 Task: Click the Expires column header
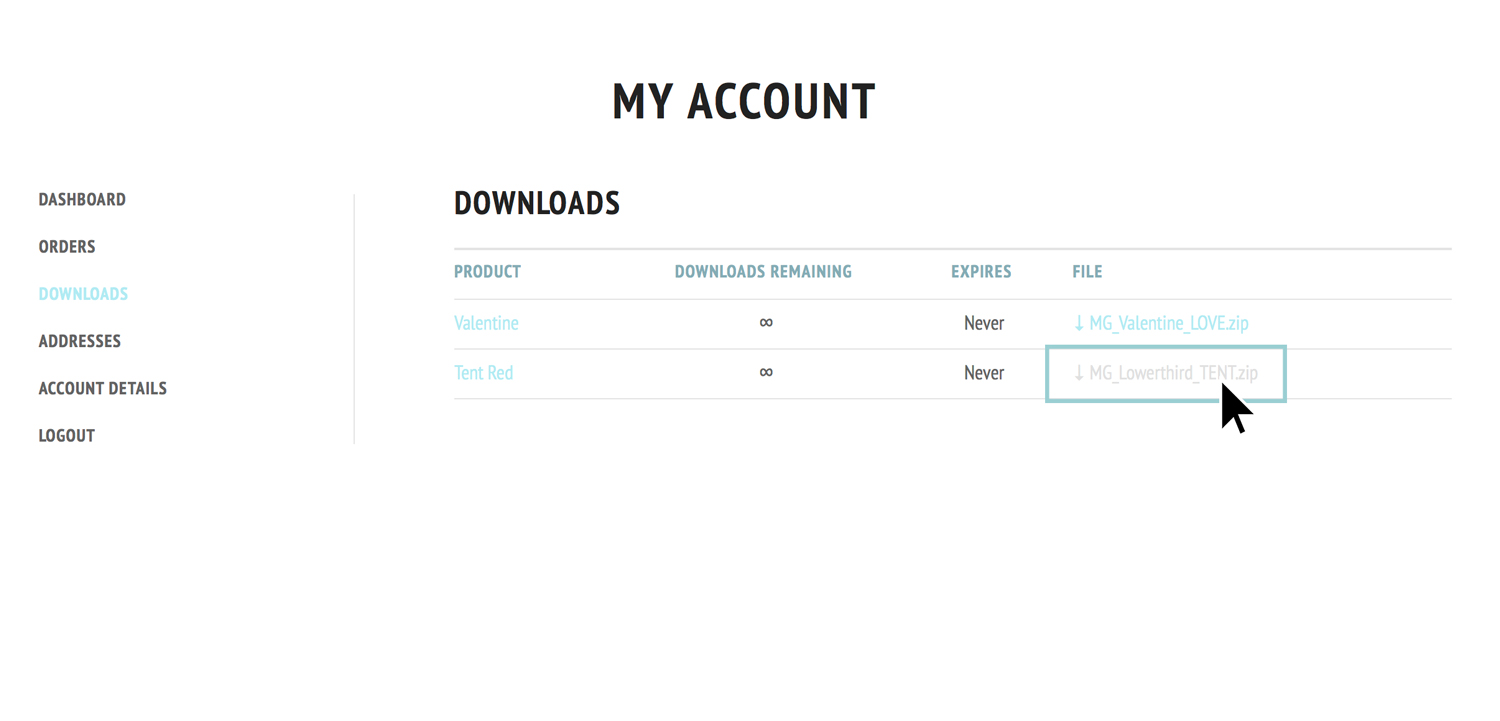pyautogui.click(x=981, y=272)
